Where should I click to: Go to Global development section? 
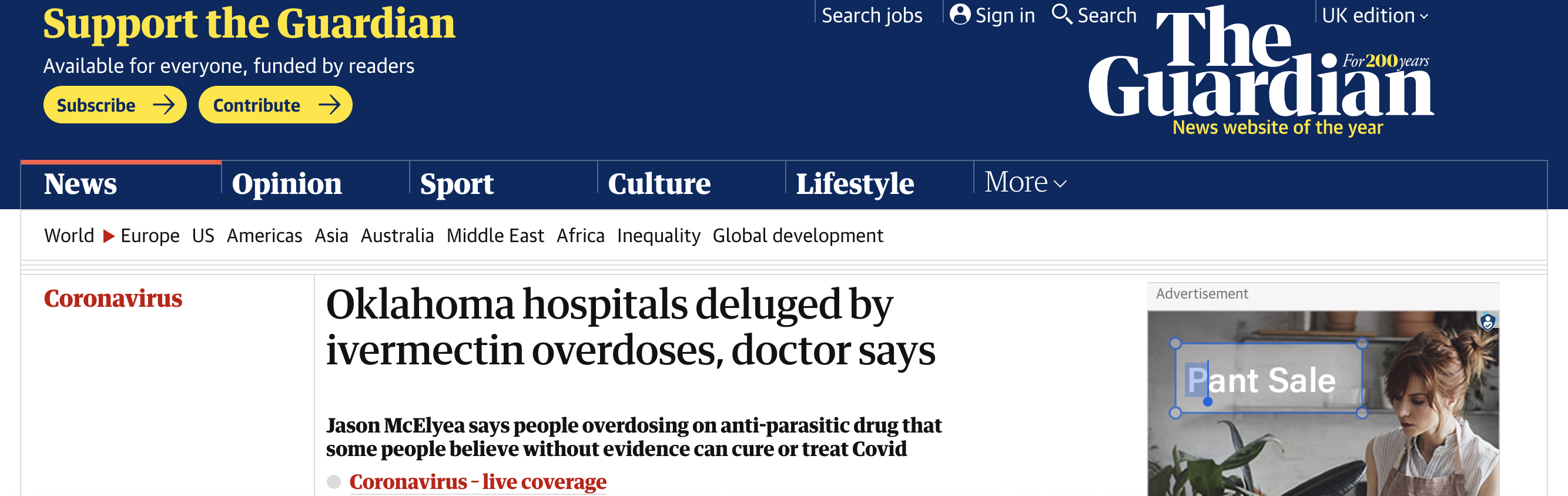pos(798,236)
